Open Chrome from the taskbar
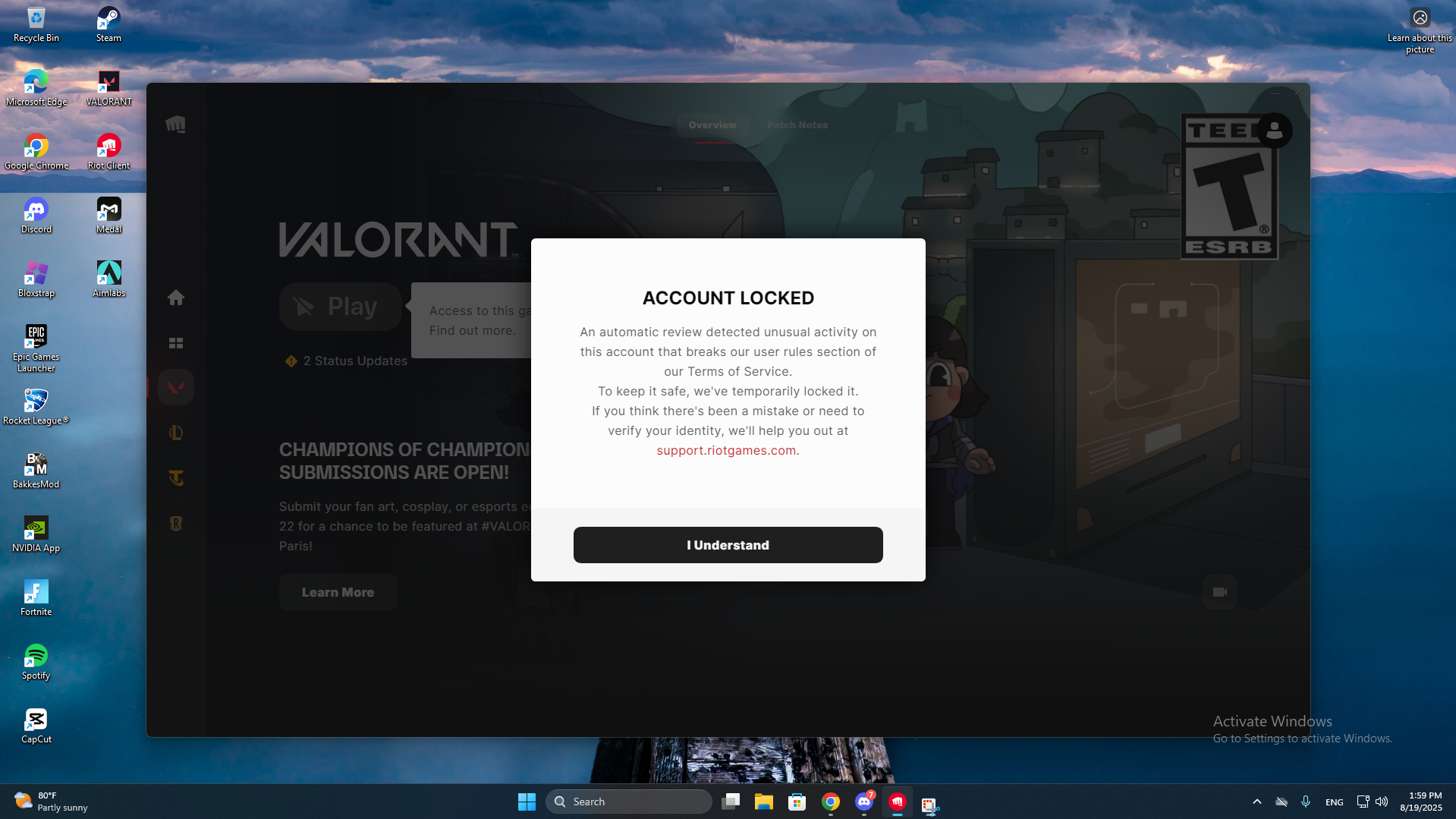1456x819 pixels. coord(831,802)
